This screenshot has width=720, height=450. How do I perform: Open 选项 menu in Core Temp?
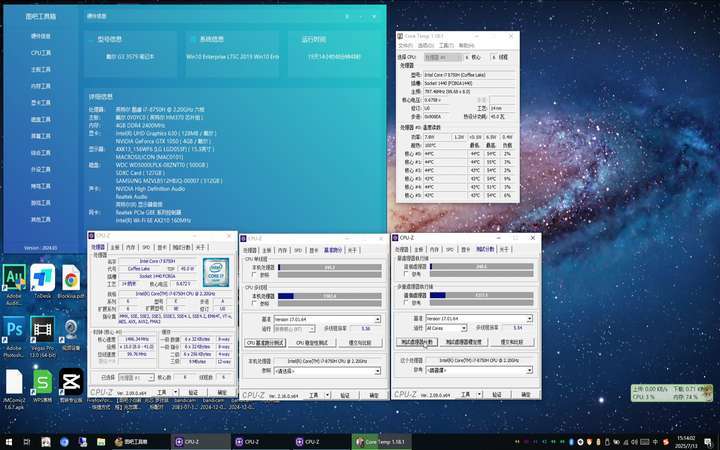pos(426,45)
